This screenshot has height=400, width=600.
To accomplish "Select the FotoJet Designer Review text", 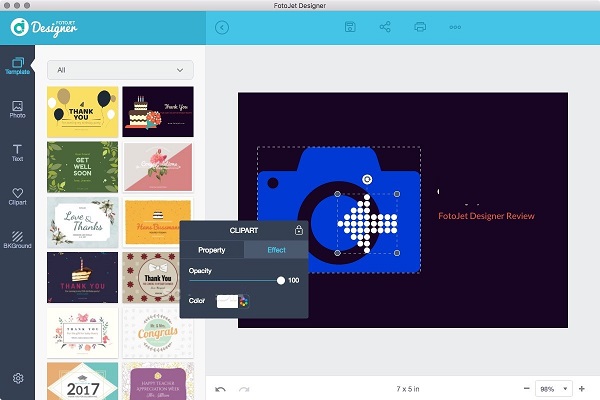I will (486, 216).
